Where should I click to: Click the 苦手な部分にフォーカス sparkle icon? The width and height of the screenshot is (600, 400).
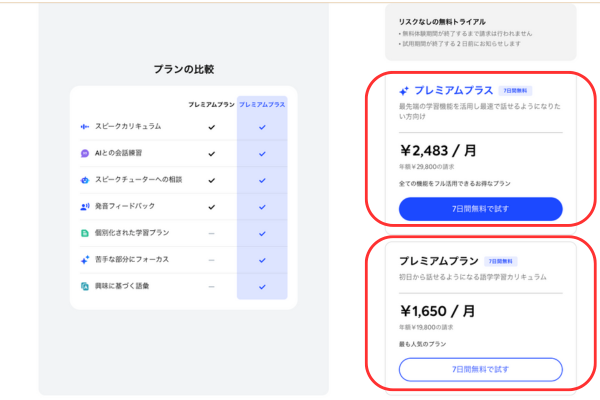[85, 260]
